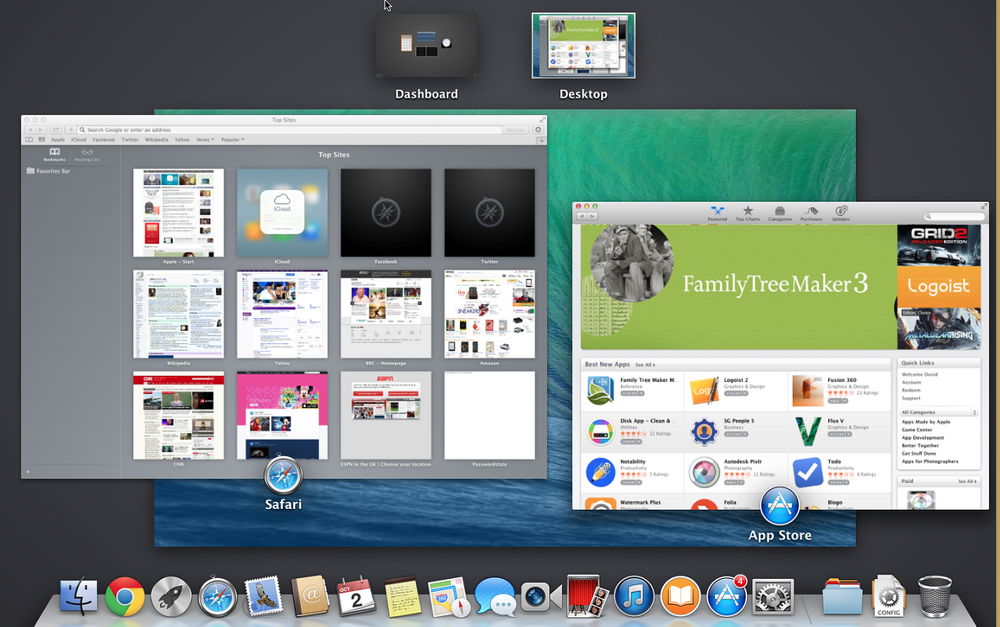The height and width of the screenshot is (627, 1000).
Task: Open the Logoist 2 app icon
Action: (704, 390)
